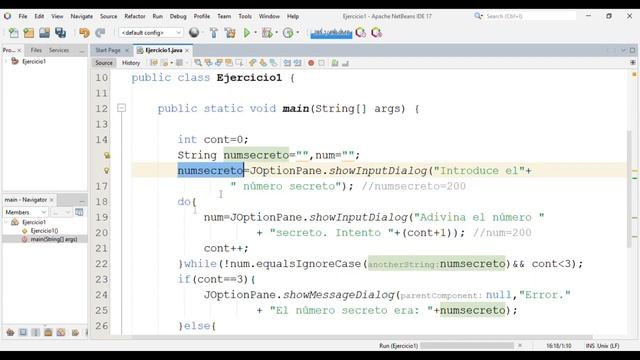This screenshot has height=360, width=640.
Task: Click the Last Edit icon in editor toolbar
Action: coord(154,63)
